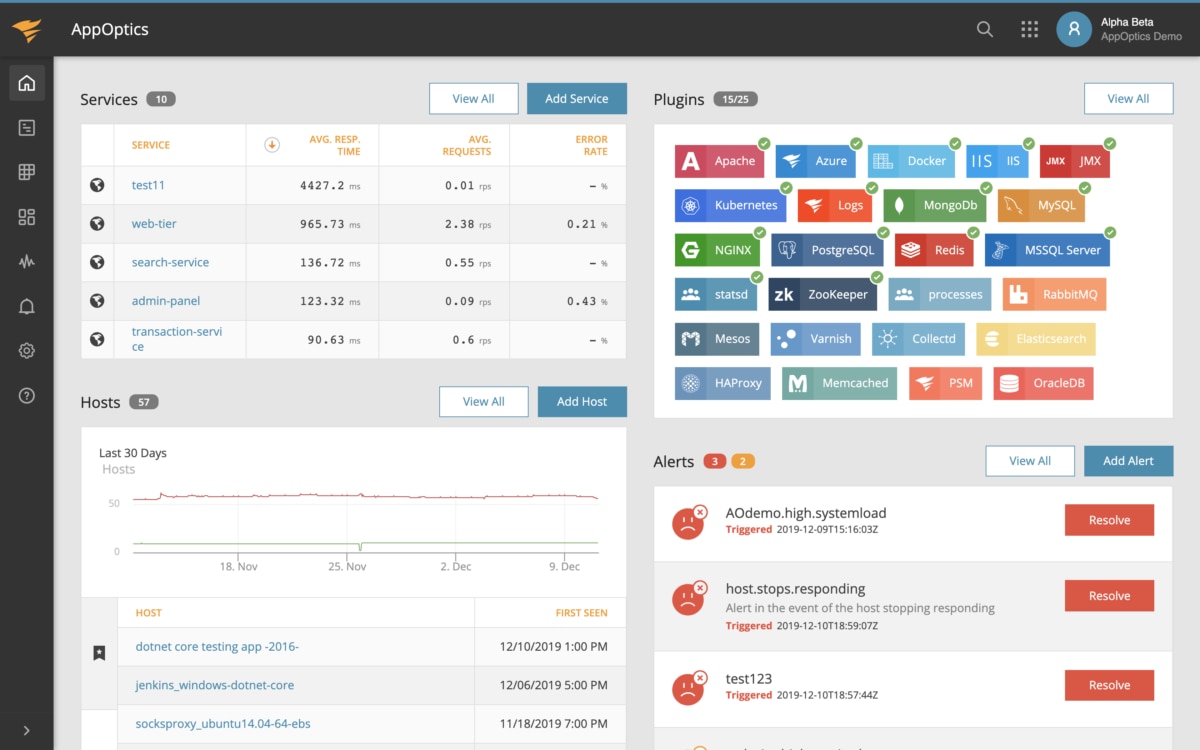
Task: Open the activity pulse icon in sidebar
Action: [x=26, y=261]
